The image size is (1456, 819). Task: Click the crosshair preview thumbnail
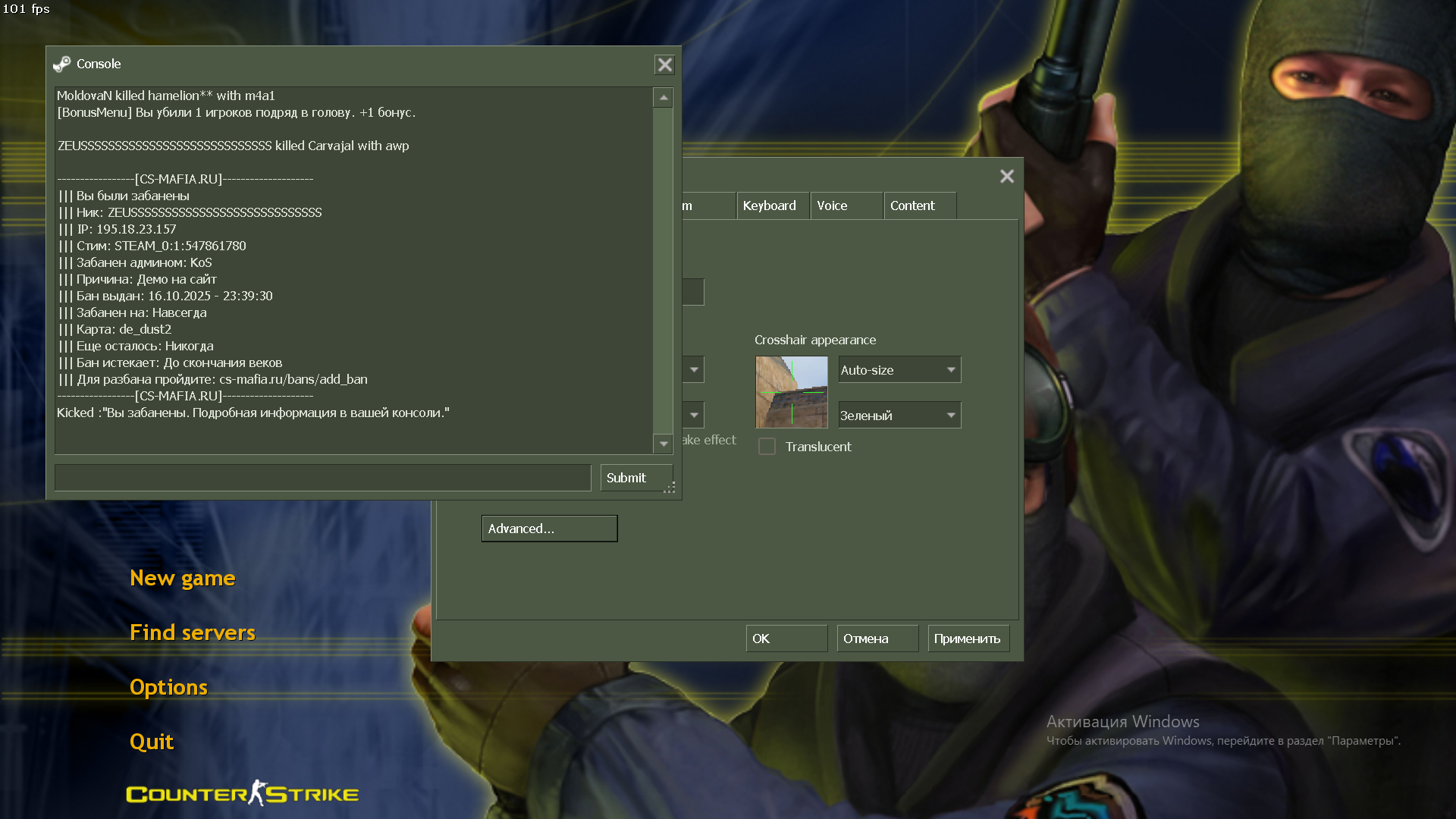tap(791, 392)
